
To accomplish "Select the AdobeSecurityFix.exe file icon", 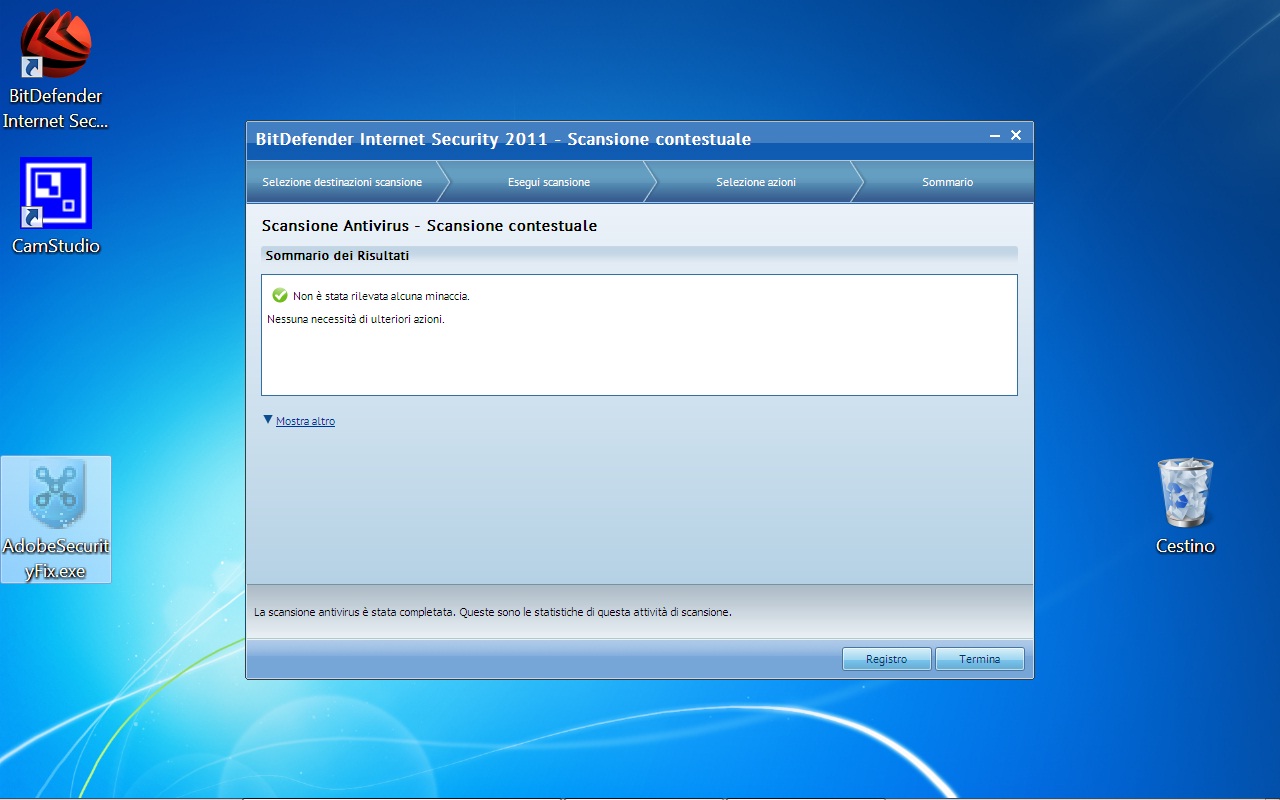I will click(56, 519).
